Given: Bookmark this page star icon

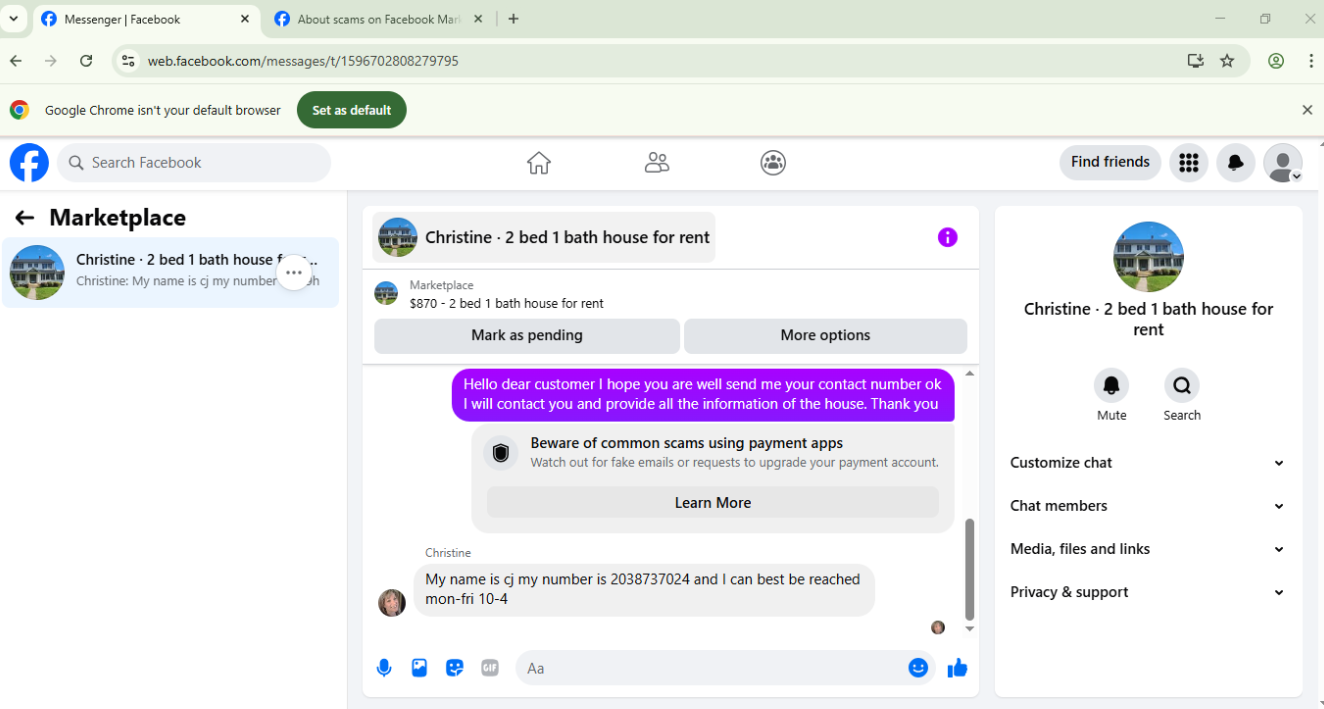Looking at the screenshot, I should [x=1227, y=61].
